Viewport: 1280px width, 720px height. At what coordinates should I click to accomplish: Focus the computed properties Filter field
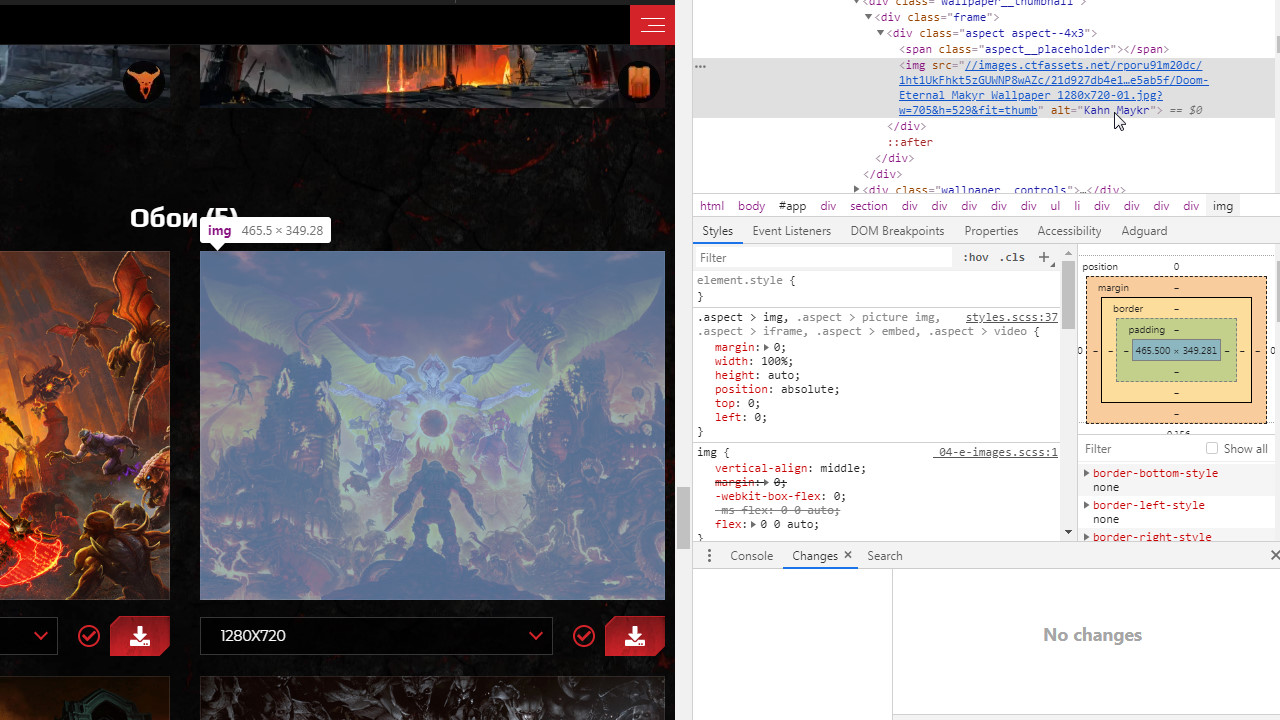pyautogui.click(x=1140, y=449)
